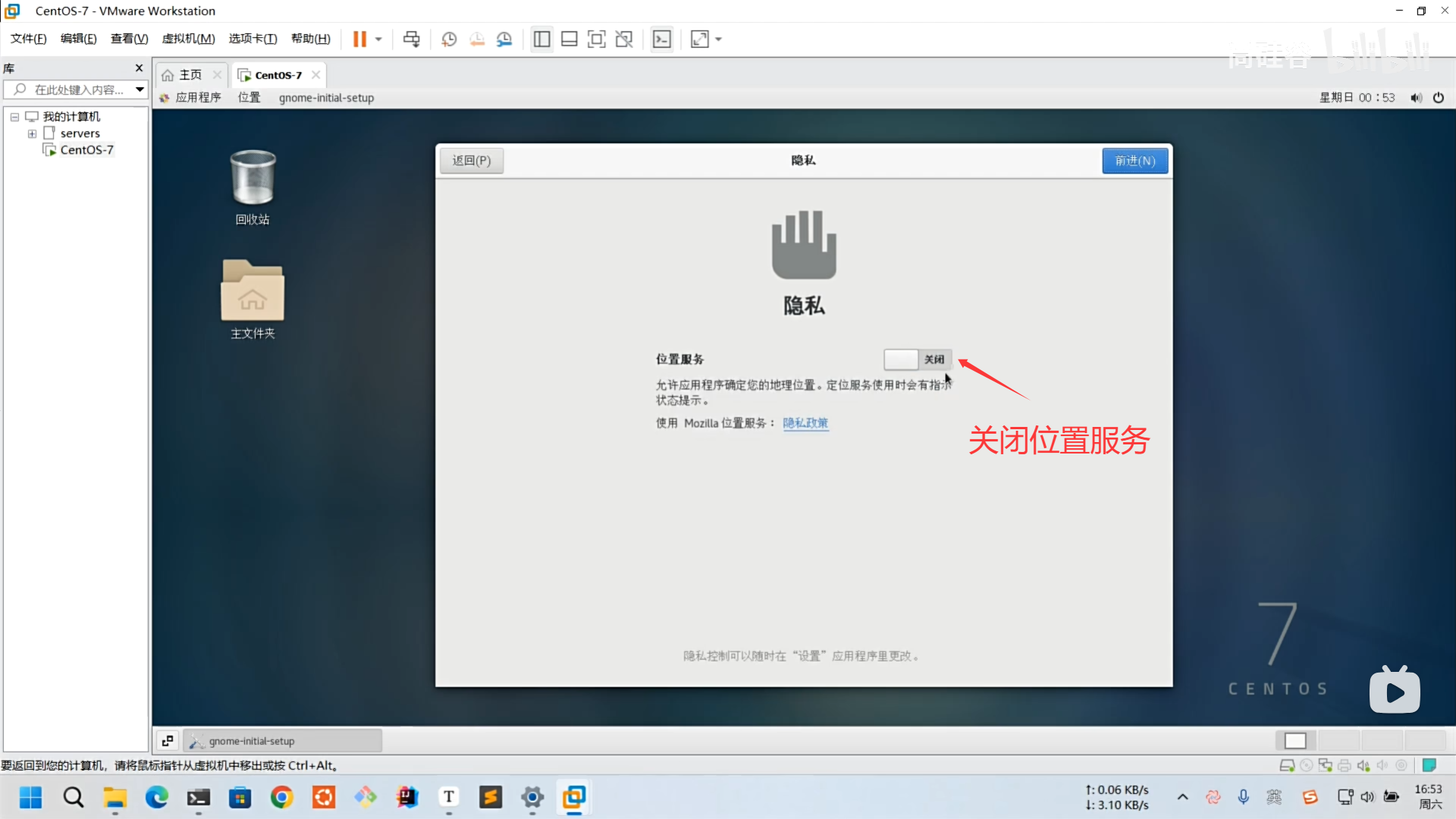The height and width of the screenshot is (819, 1456).
Task: Click the VMware pause virtual machine icon
Action: [x=359, y=39]
